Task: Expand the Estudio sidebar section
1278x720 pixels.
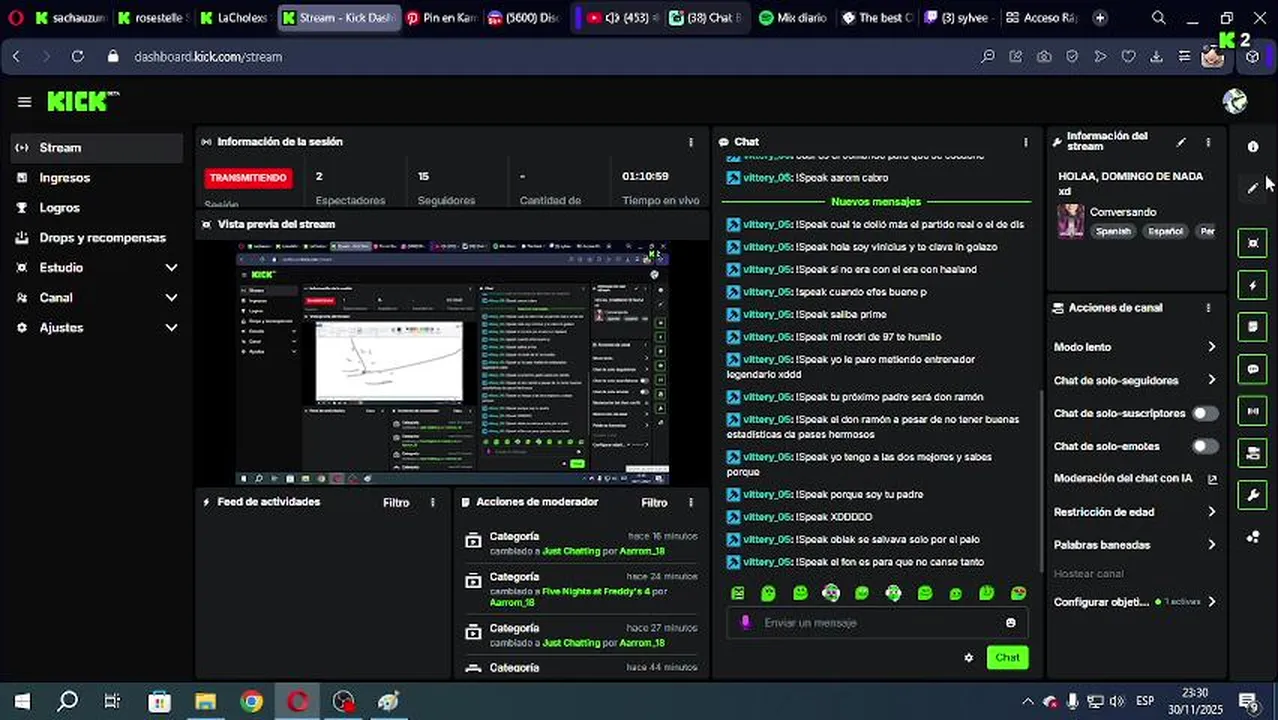Action: click(x=171, y=268)
